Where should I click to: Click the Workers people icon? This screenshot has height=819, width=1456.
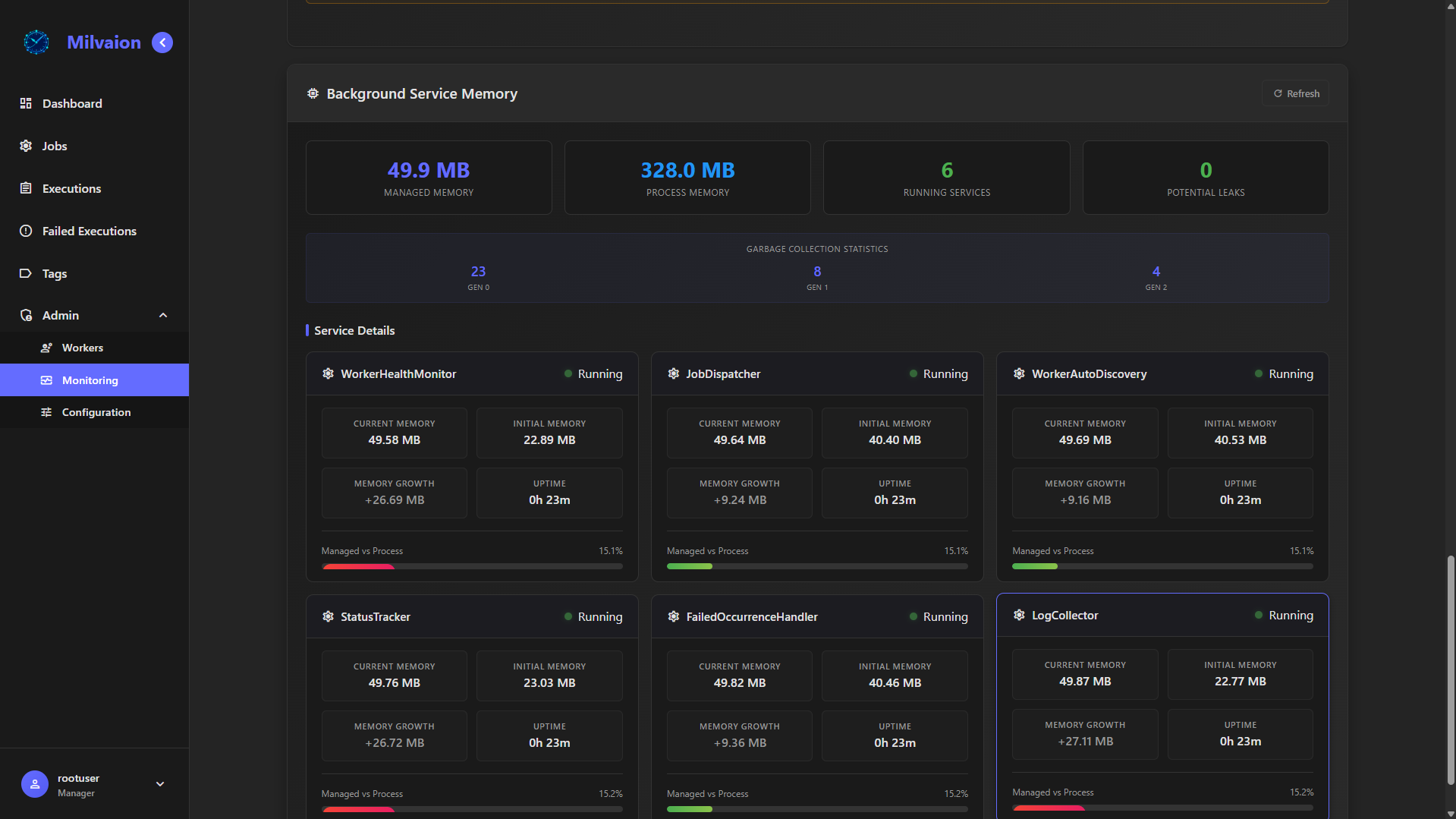pos(46,348)
